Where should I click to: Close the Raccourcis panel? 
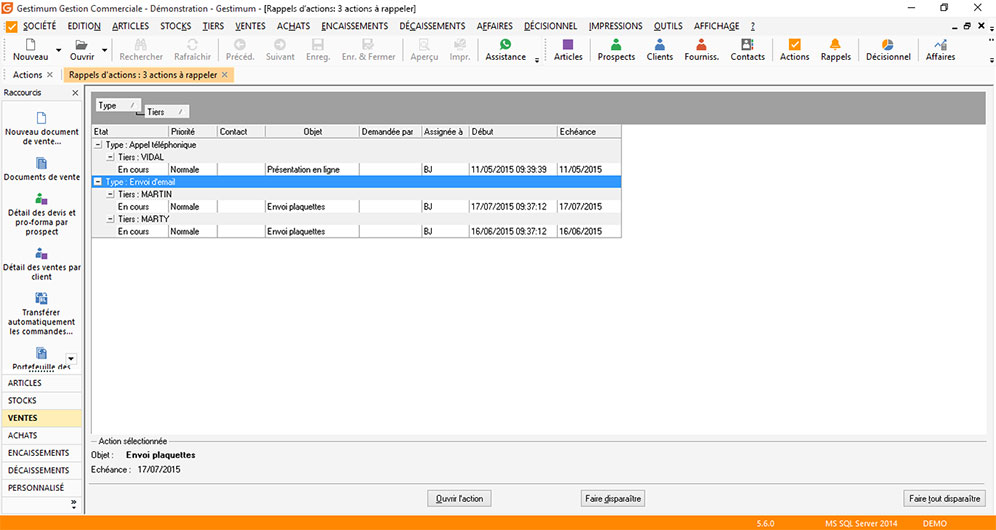tap(75, 93)
